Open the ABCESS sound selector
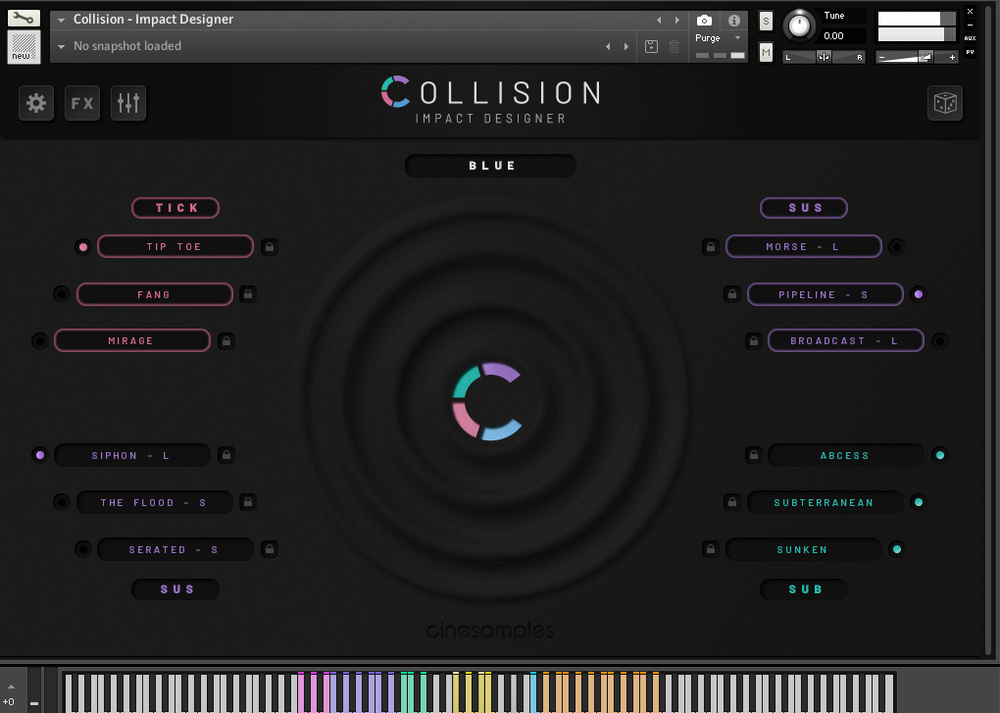 [x=846, y=455]
